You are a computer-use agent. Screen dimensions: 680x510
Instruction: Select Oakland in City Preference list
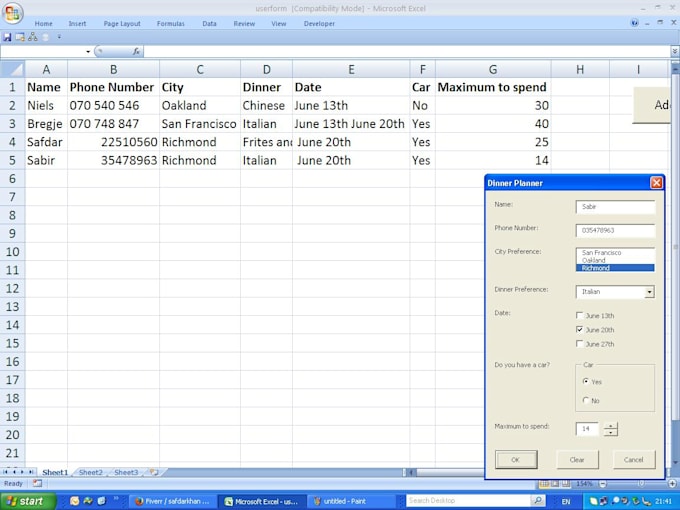pyautogui.click(x=615, y=260)
